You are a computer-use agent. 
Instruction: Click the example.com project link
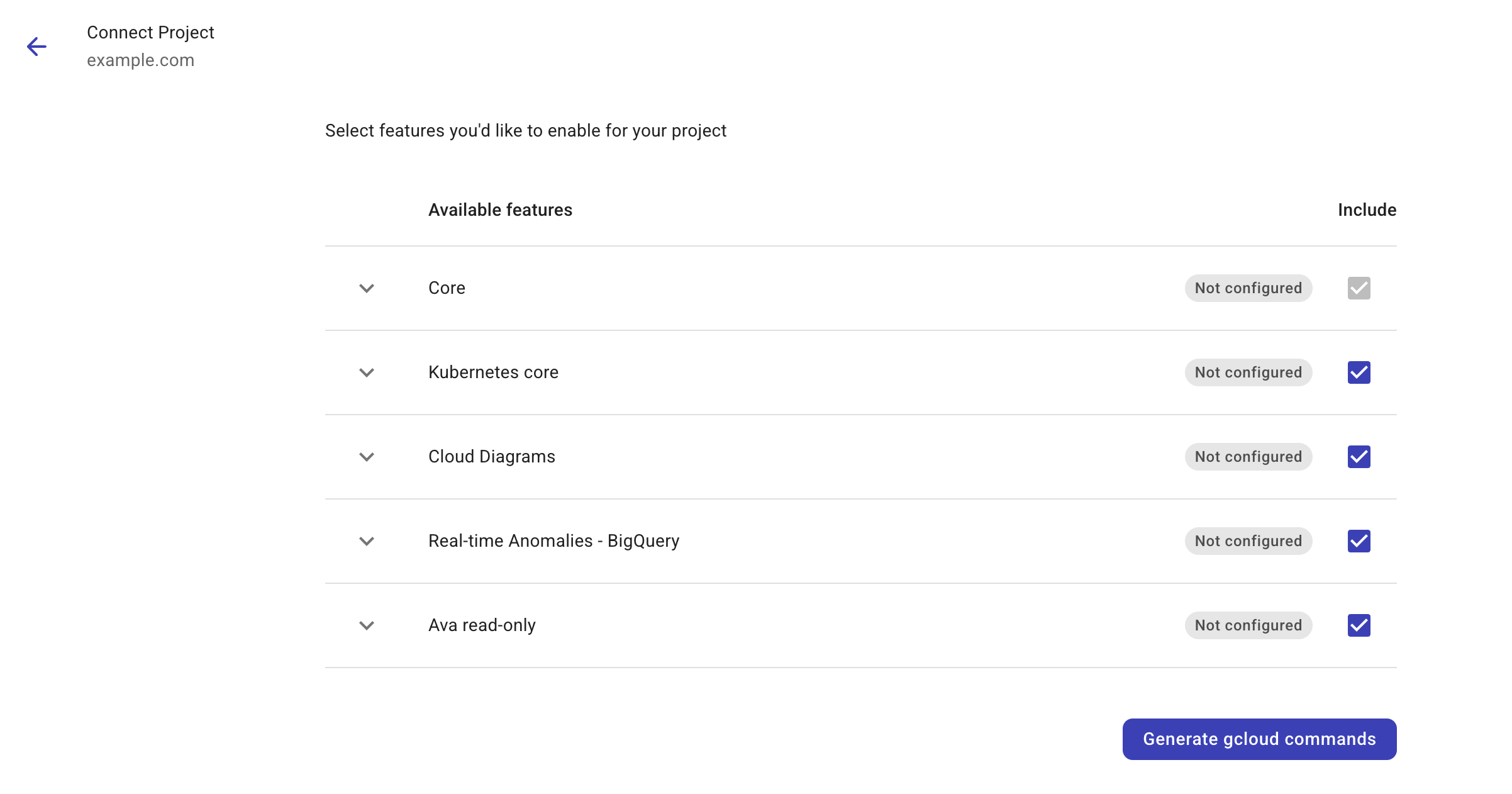pos(140,60)
